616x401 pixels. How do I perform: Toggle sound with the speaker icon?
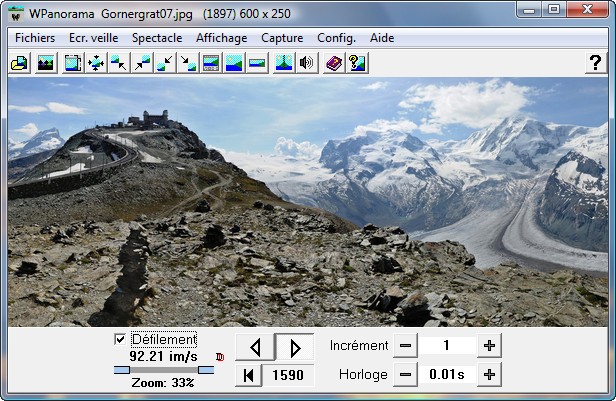click(307, 63)
